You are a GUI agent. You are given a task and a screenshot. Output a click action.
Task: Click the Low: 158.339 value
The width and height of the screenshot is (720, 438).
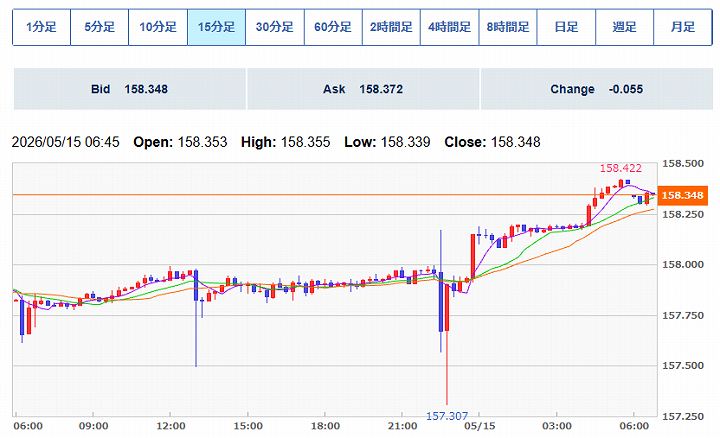(387, 142)
